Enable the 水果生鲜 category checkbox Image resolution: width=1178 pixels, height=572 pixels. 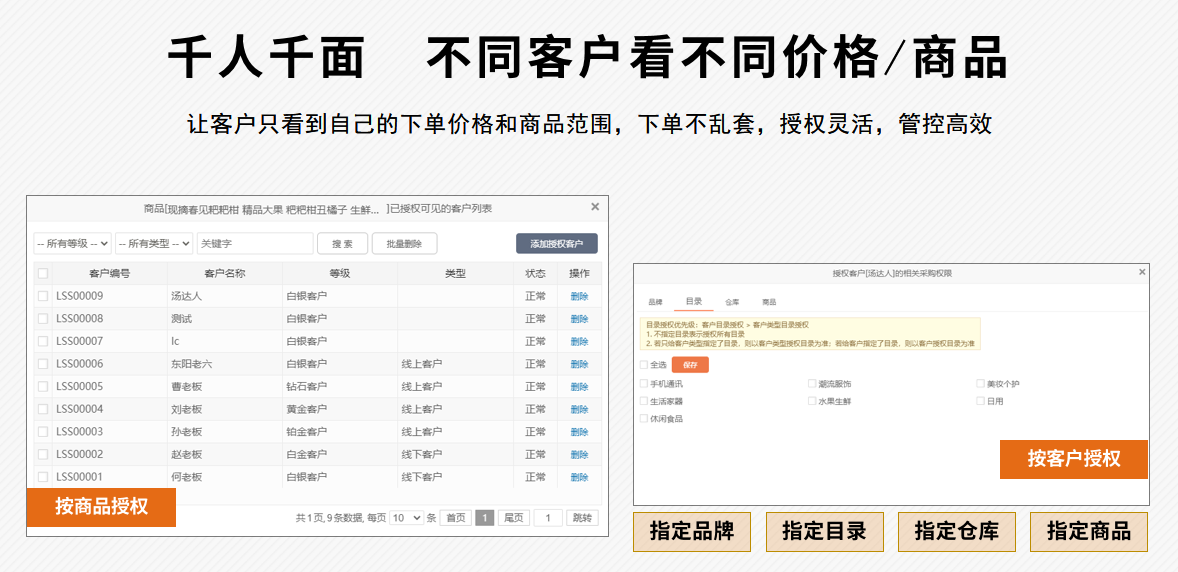(812, 401)
